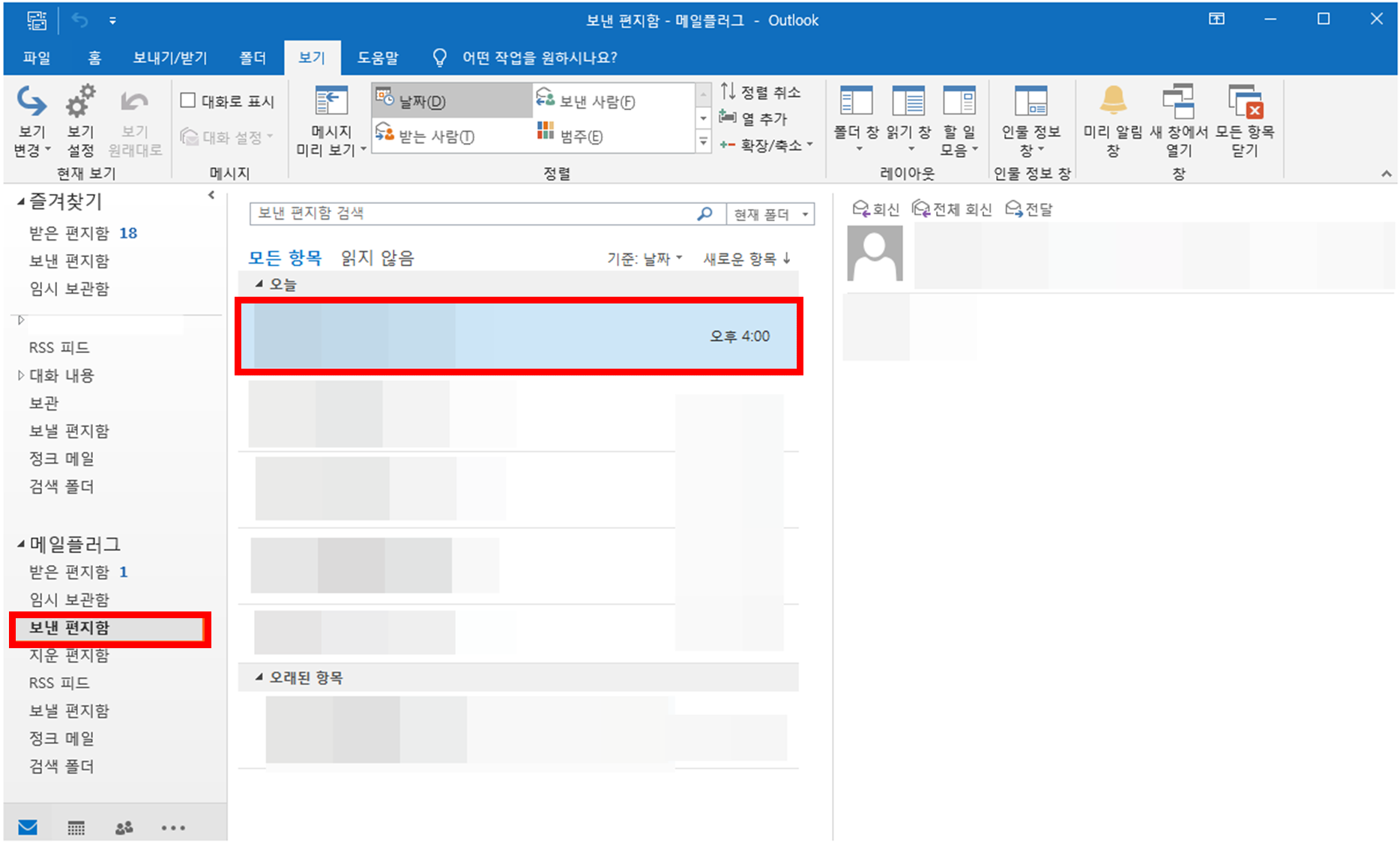Screen dimensions: 1400x843
Task: Open the people view at the bottom
Action: 124,827
